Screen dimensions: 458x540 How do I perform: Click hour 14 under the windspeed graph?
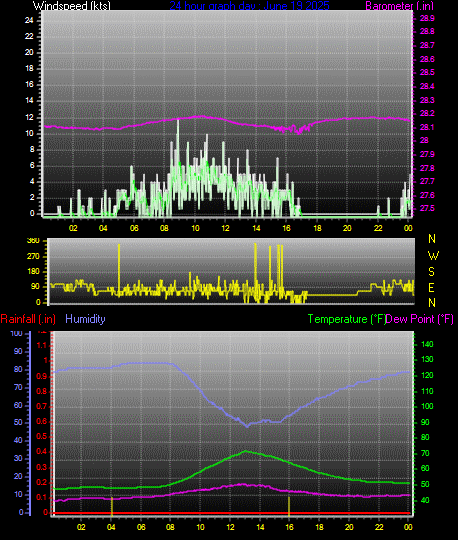[x=256, y=228]
